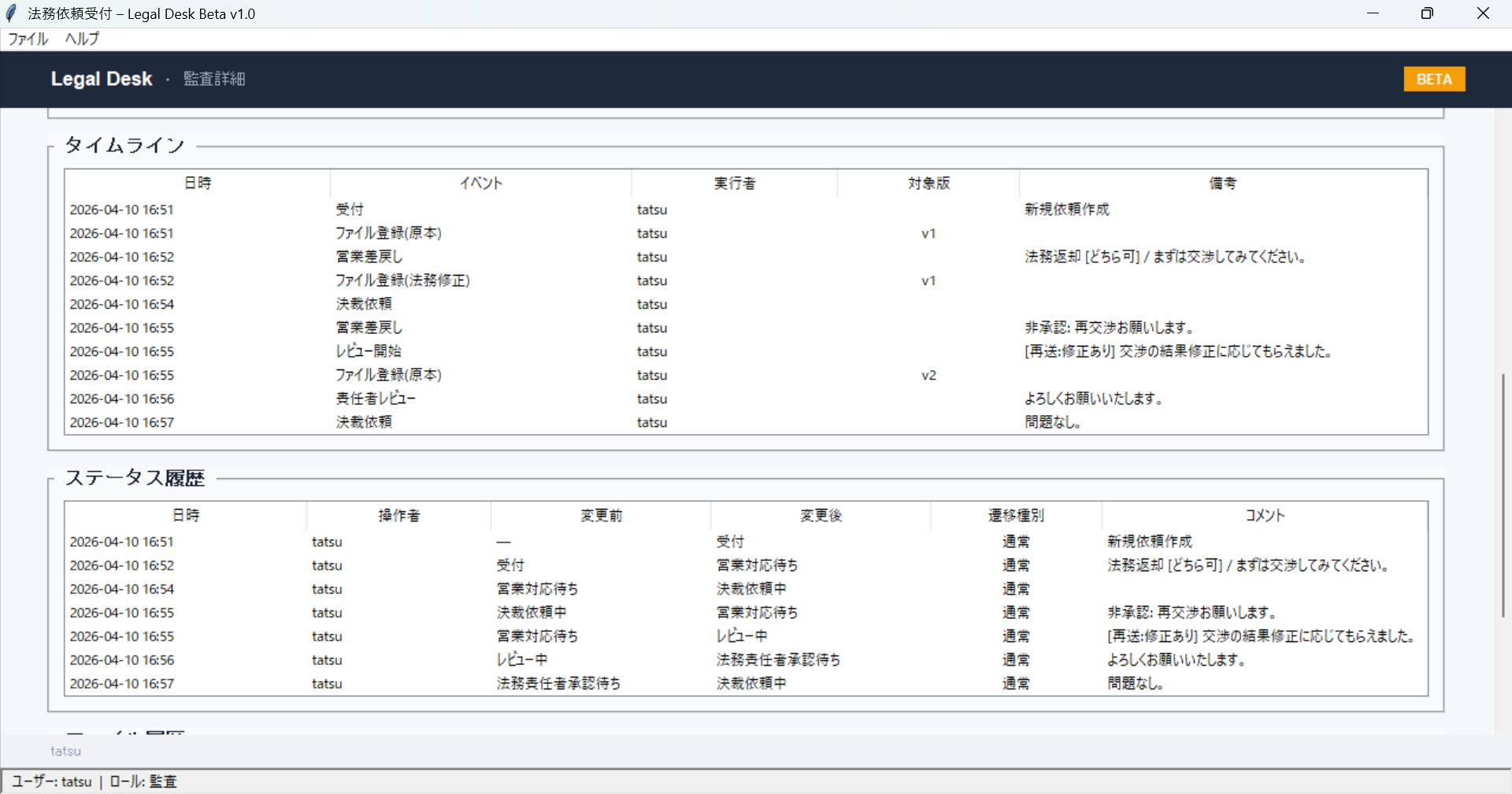This screenshot has width=1512, height=794.
Task: Select the レビュー開始 timeline row
Action: click(x=368, y=351)
